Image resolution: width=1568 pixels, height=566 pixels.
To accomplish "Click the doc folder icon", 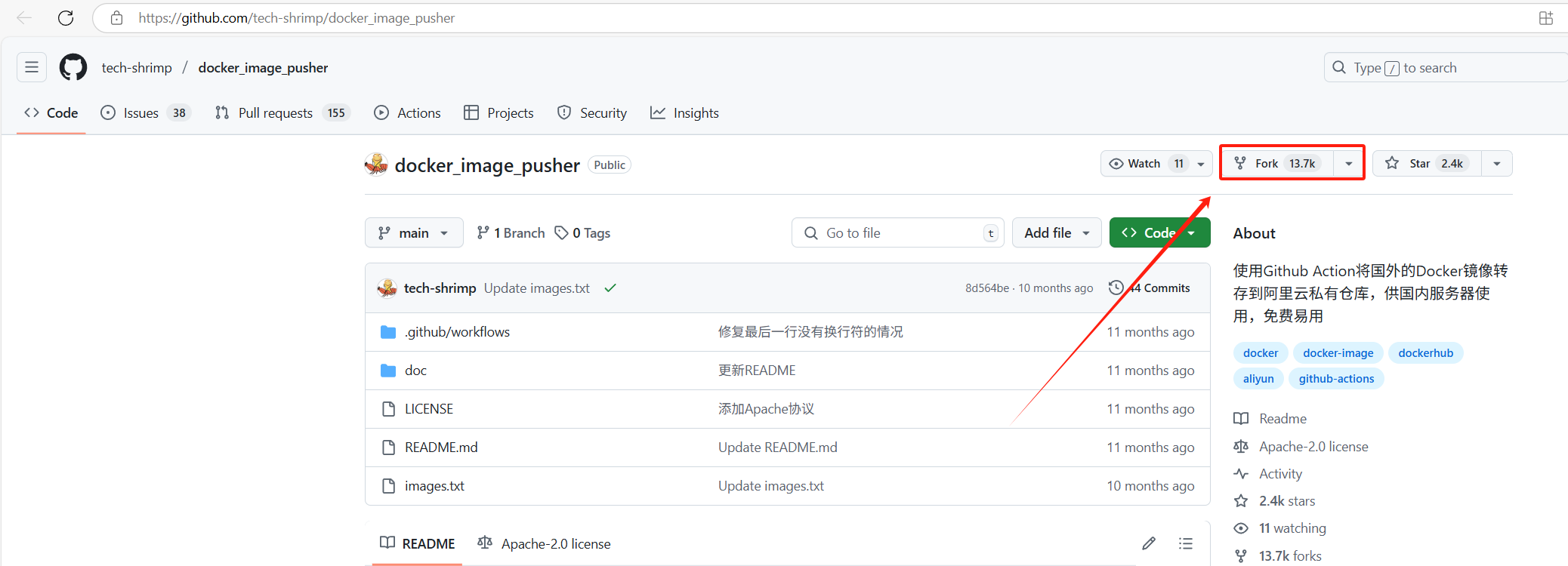I will [x=388, y=371].
